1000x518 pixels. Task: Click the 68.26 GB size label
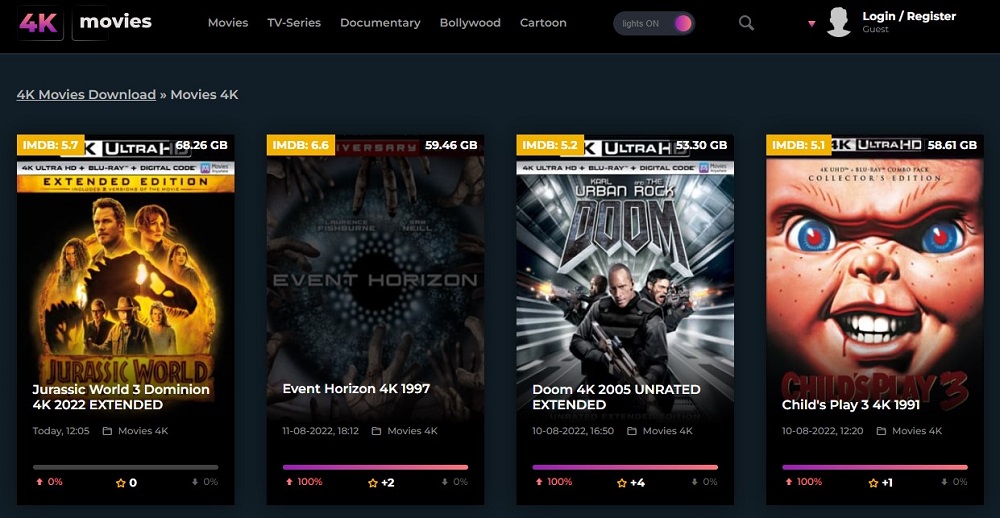coord(202,145)
